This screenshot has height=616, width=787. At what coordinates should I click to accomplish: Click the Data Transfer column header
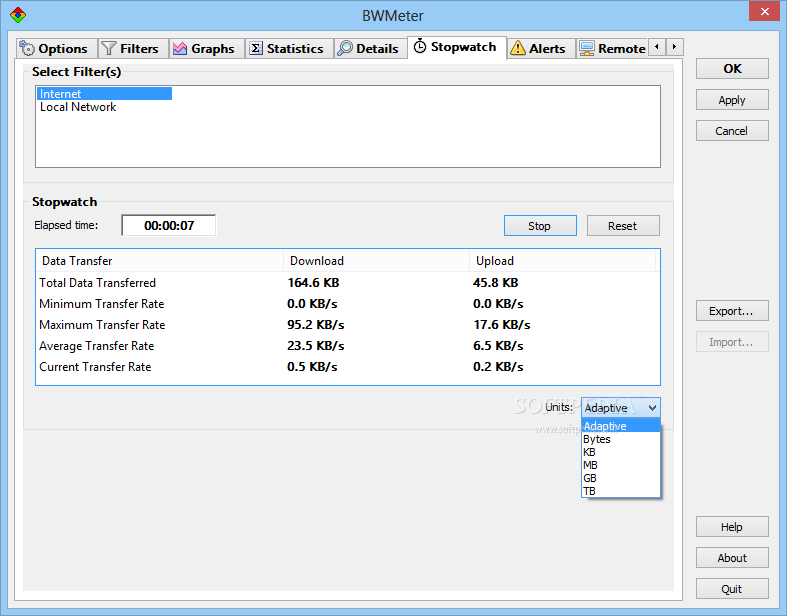[160, 261]
